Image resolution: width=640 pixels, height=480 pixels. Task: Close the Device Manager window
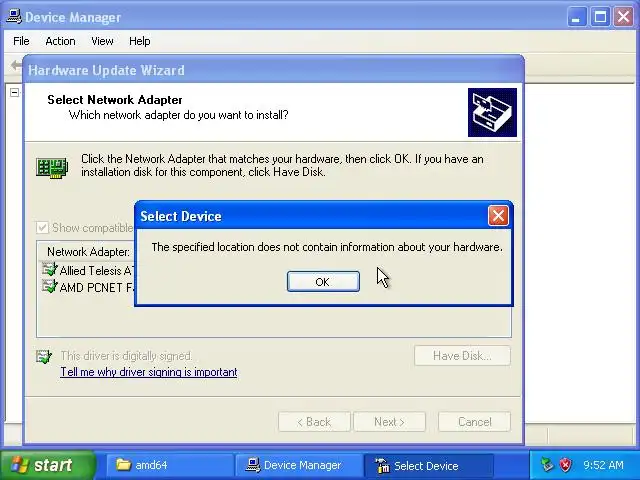[x=623, y=17]
